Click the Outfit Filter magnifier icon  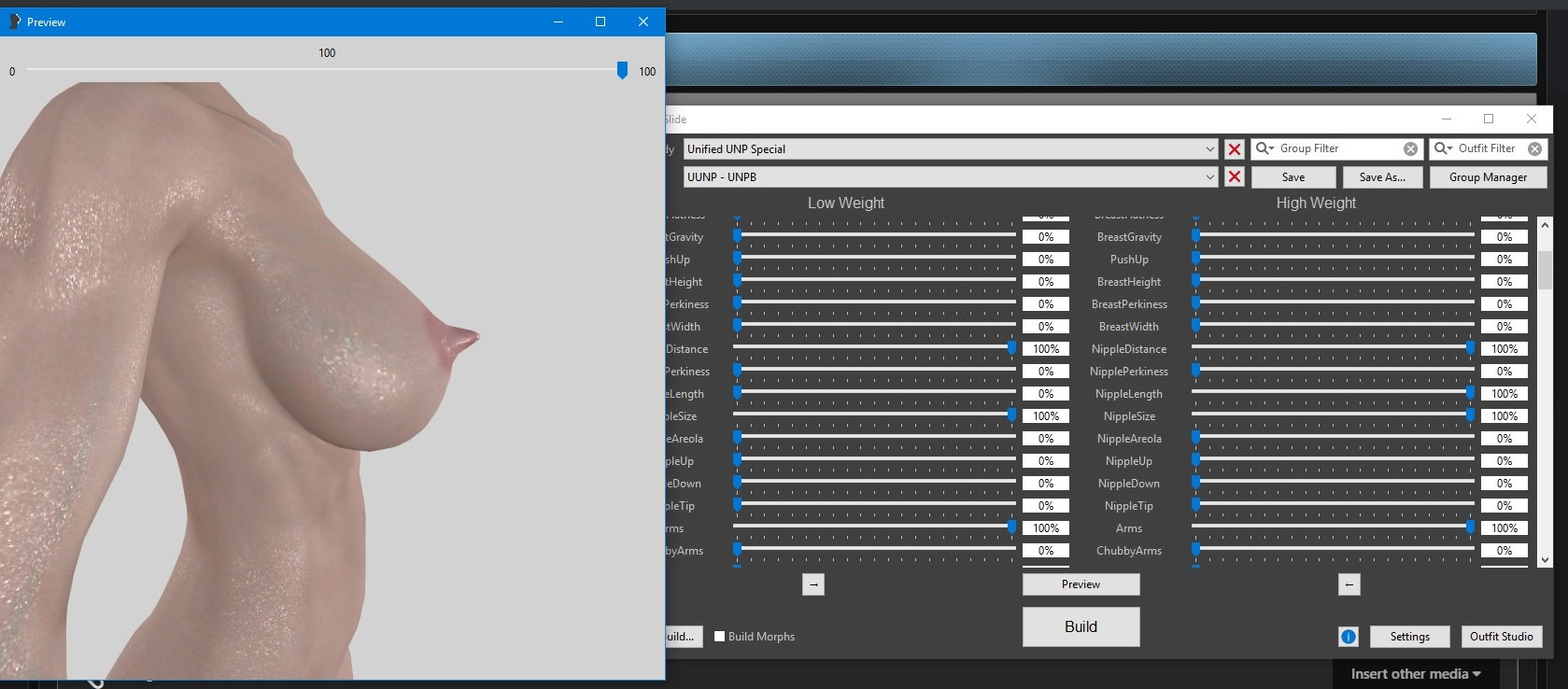[x=1443, y=148]
